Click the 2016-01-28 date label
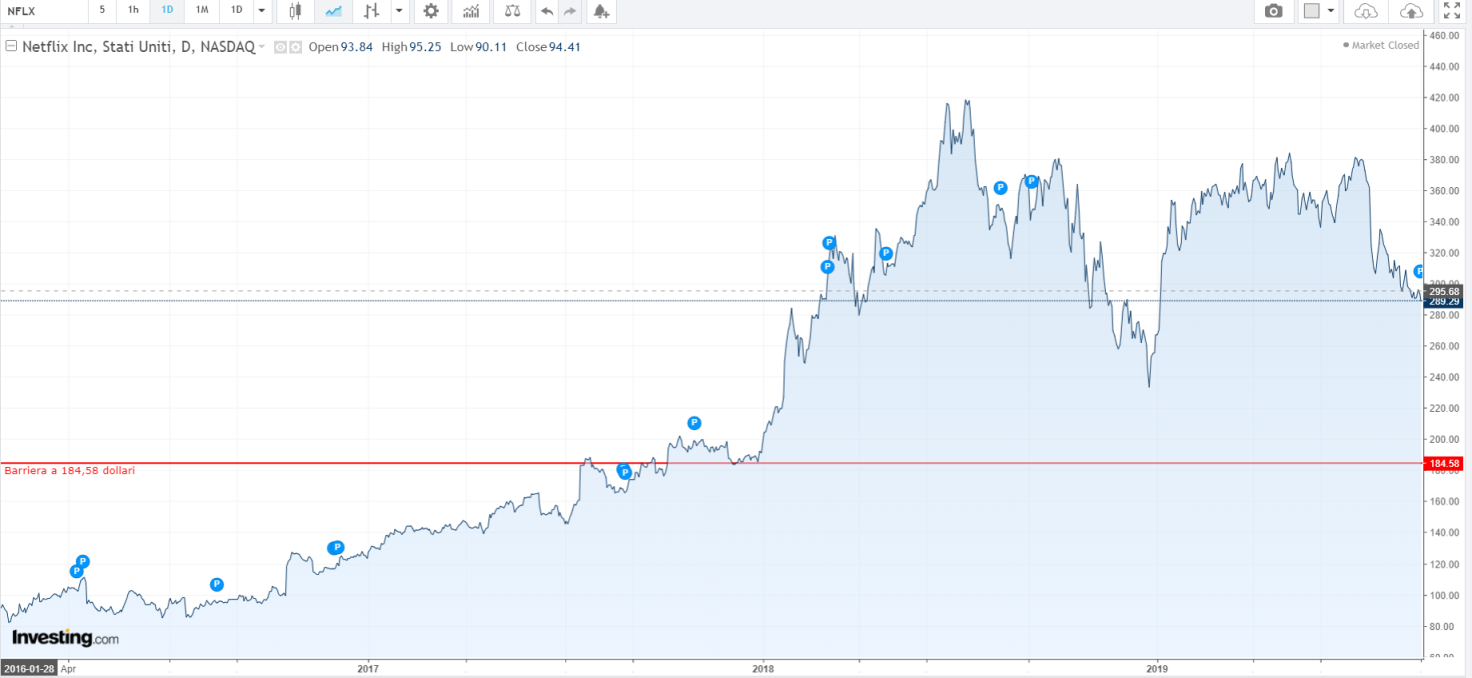Screen dimensions: 1472x678 [28, 667]
